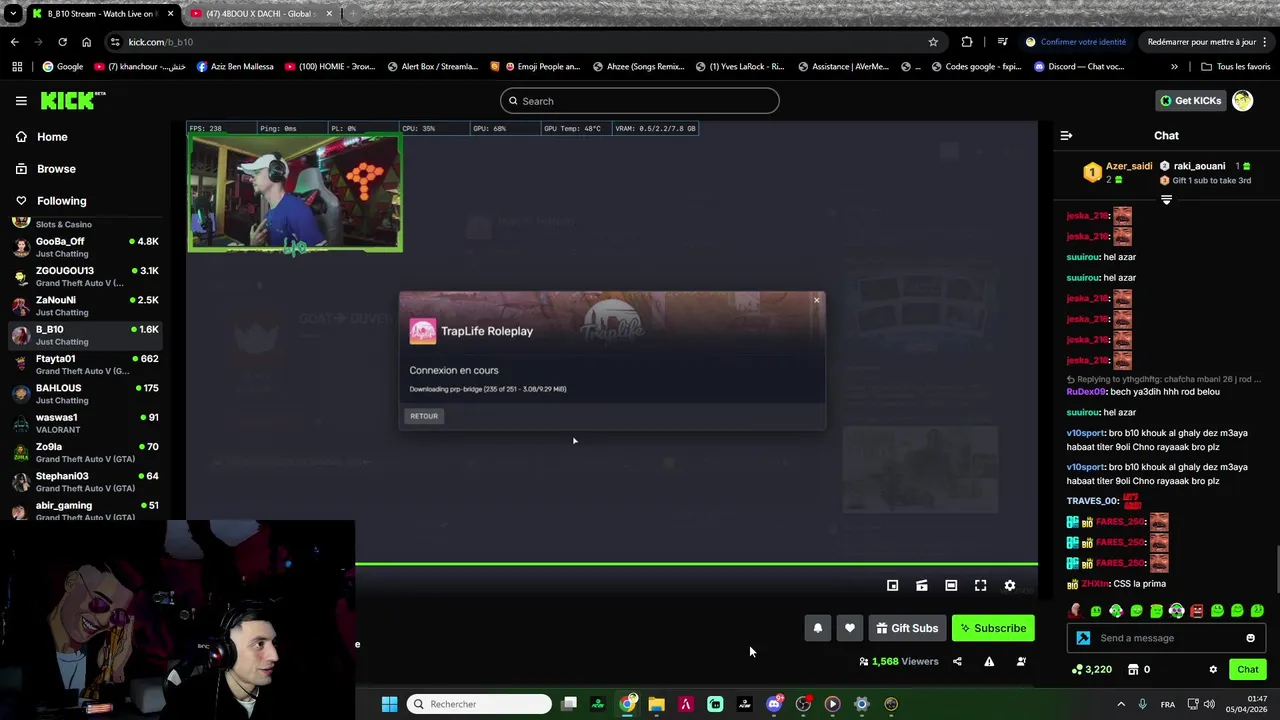The image size is (1280, 720).
Task: Open the profile avatar menu on Kick
Action: [x=1242, y=100]
